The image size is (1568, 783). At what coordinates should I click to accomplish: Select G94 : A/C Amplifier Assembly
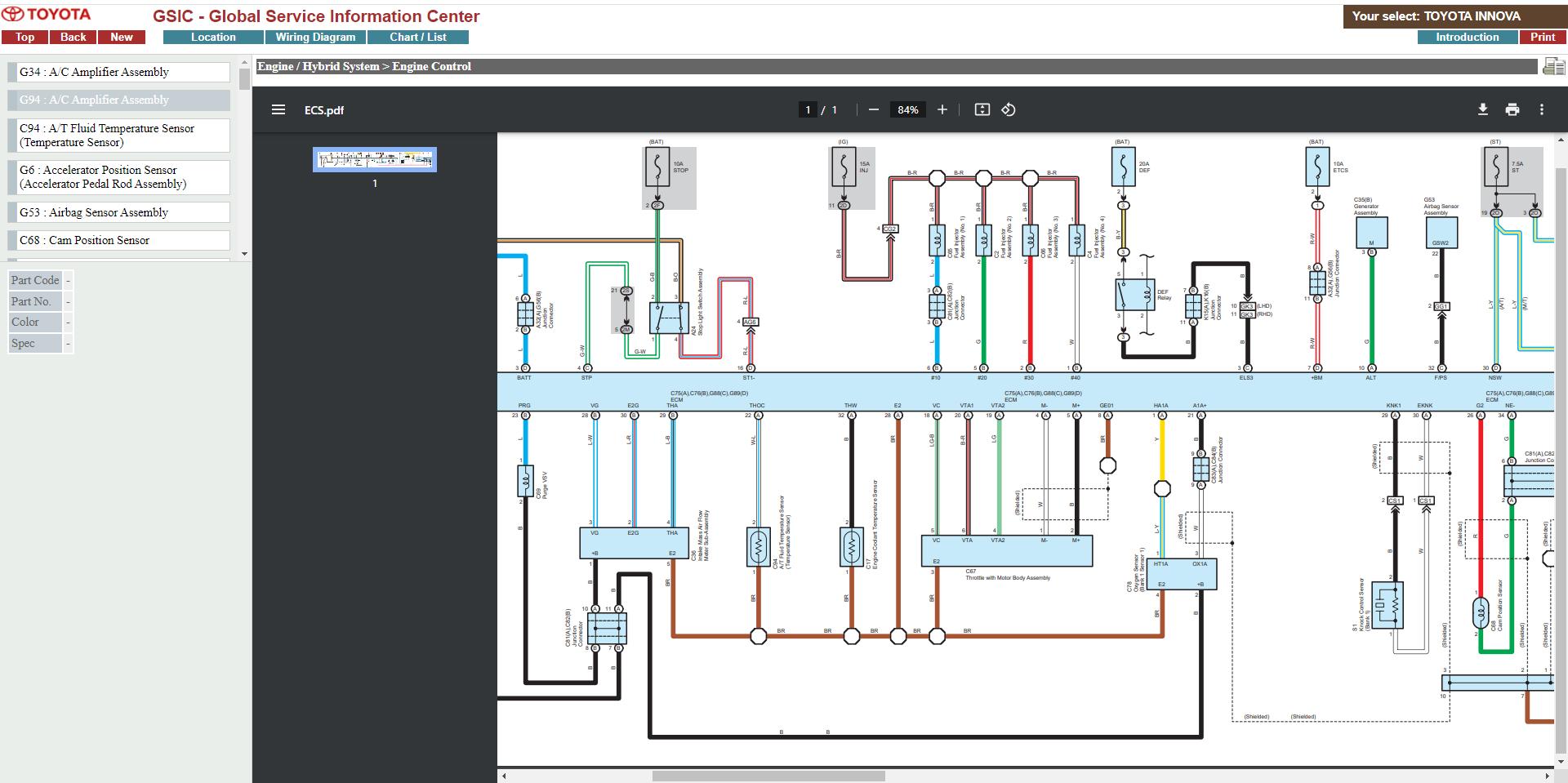[119, 100]
